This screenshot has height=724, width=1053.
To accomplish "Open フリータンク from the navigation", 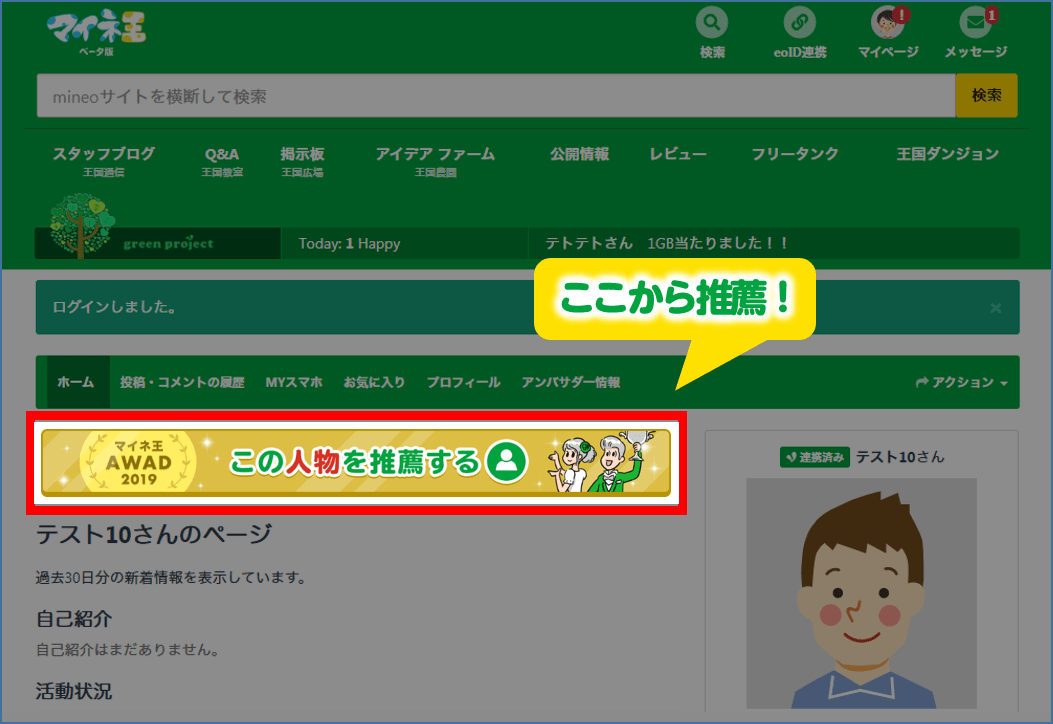I will click(x=795, y=154).
